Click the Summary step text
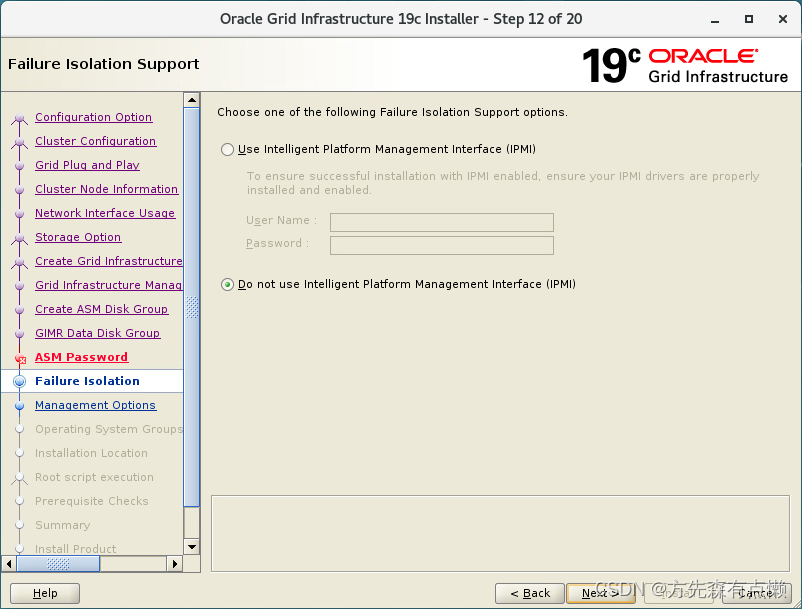The width and height of the screenshot is (802, 609). 62,526
